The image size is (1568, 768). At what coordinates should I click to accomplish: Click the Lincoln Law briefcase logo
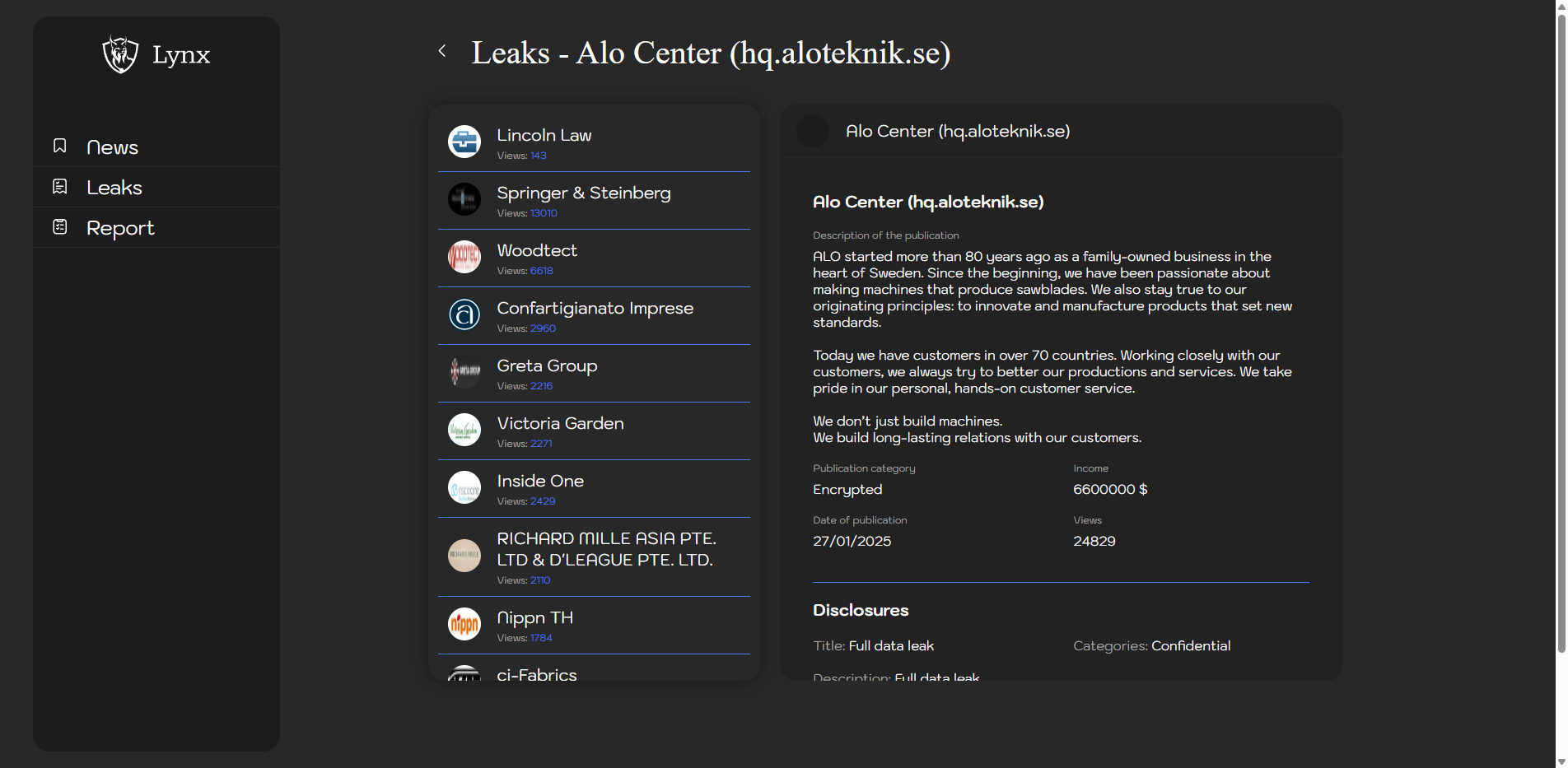(464, 142)
